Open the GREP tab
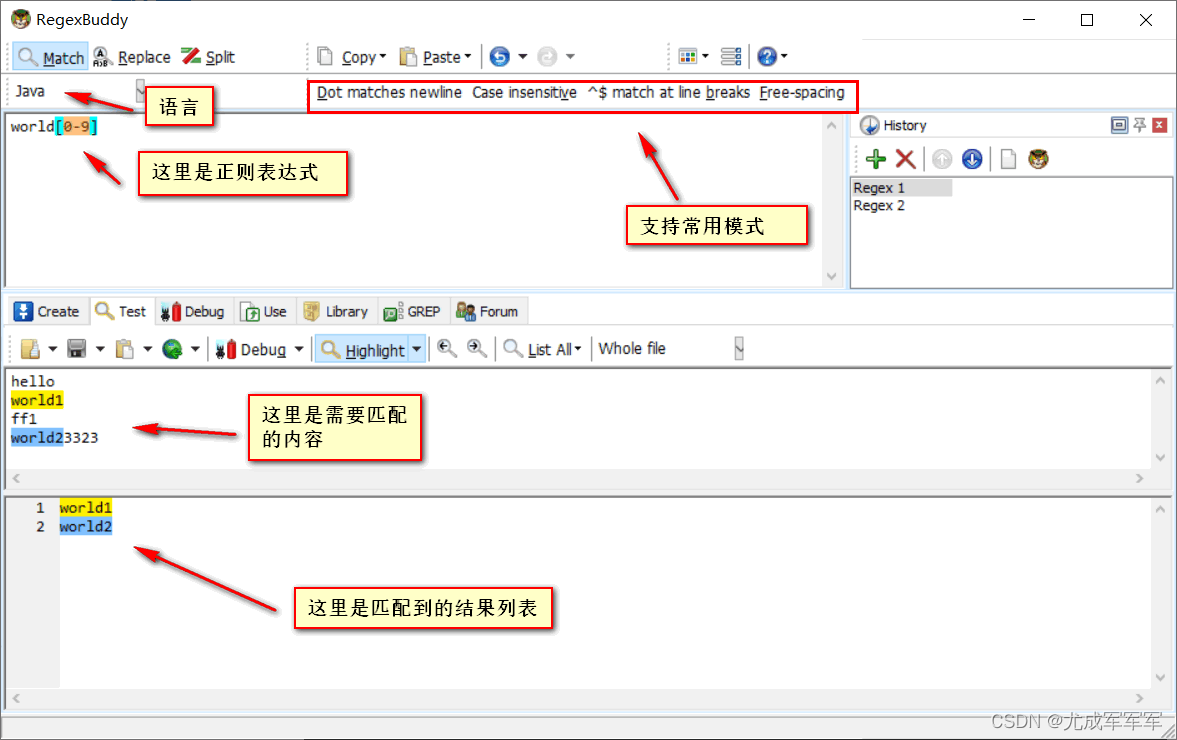 pyautogui.click(x=412, y=311)
